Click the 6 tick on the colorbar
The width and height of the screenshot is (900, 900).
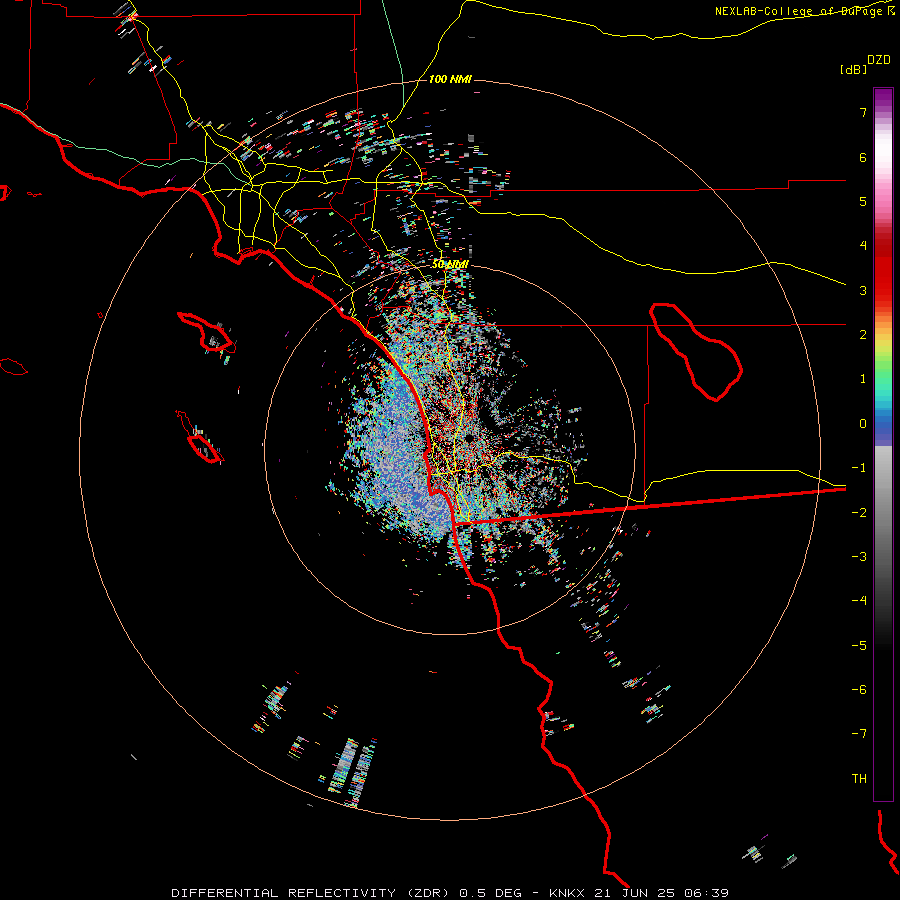[863, 157]
